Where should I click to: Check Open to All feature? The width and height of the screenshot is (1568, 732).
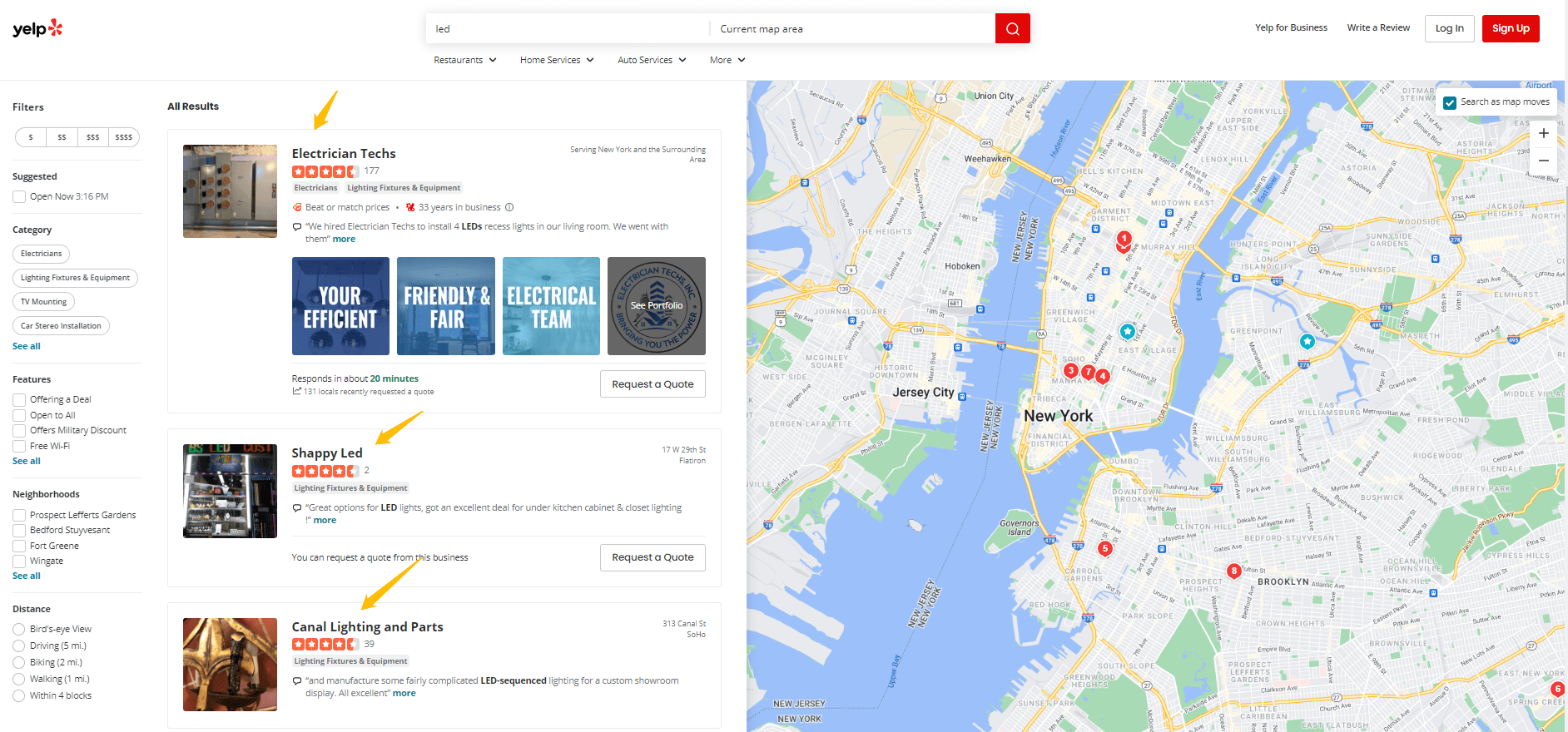point(19,415)
